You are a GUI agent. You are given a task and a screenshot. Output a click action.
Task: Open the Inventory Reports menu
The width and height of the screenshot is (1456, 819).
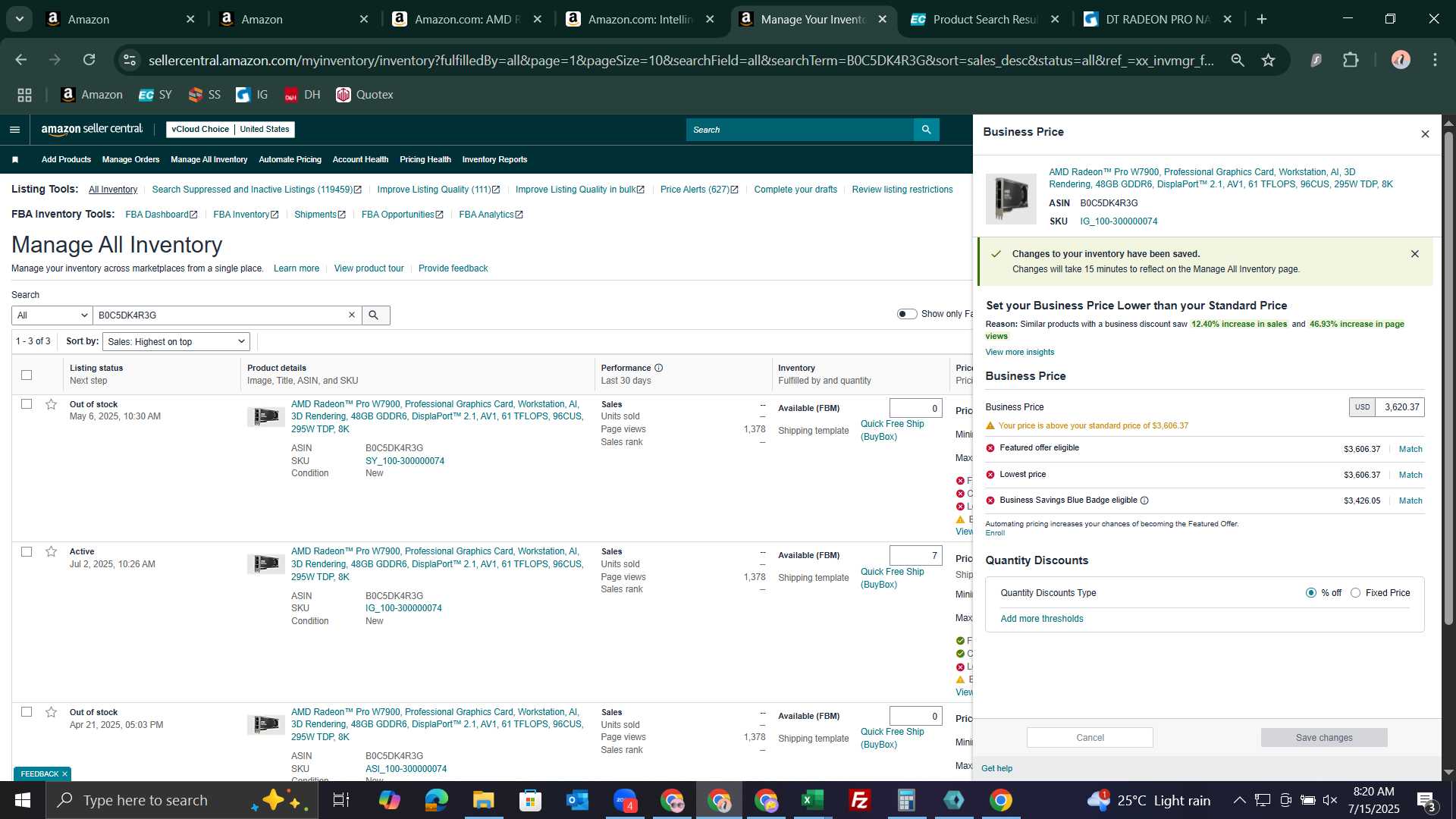coord(494,160)
